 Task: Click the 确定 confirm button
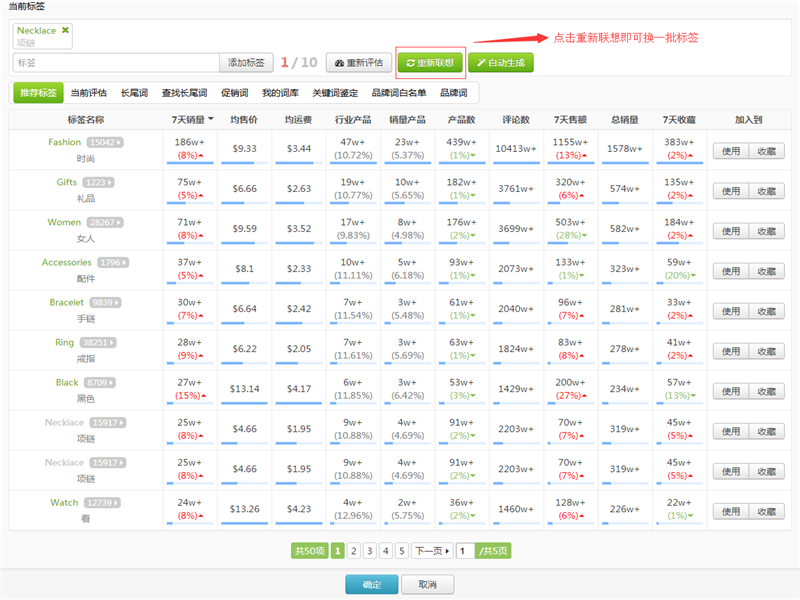pos(371,585)
